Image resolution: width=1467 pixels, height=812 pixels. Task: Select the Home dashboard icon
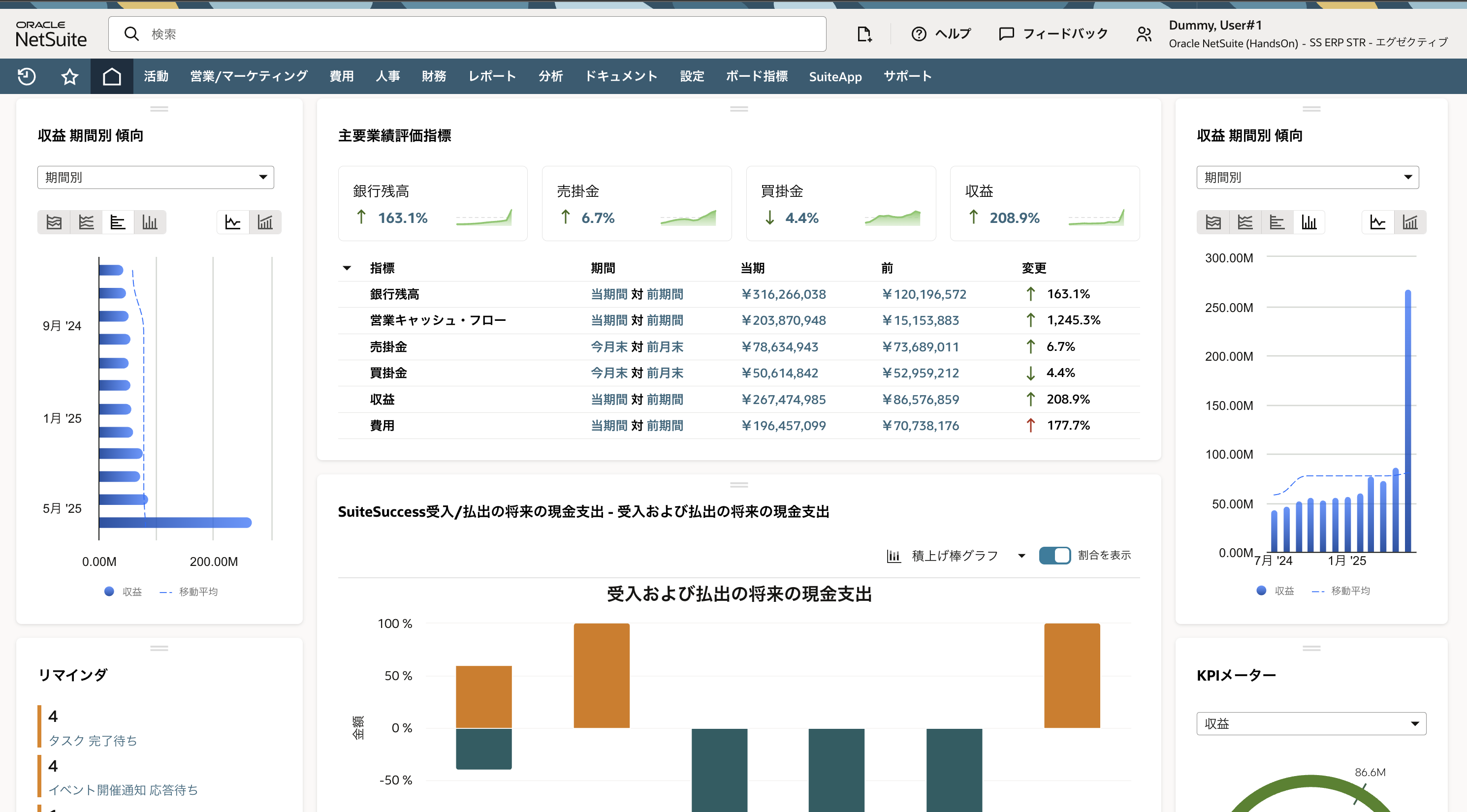(x=112, y=76)
